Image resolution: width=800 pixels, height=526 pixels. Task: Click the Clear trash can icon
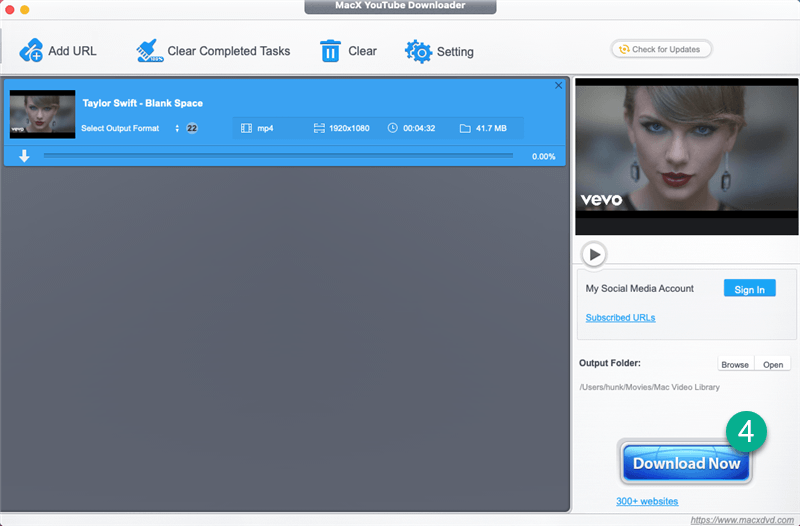pos(330,51)
